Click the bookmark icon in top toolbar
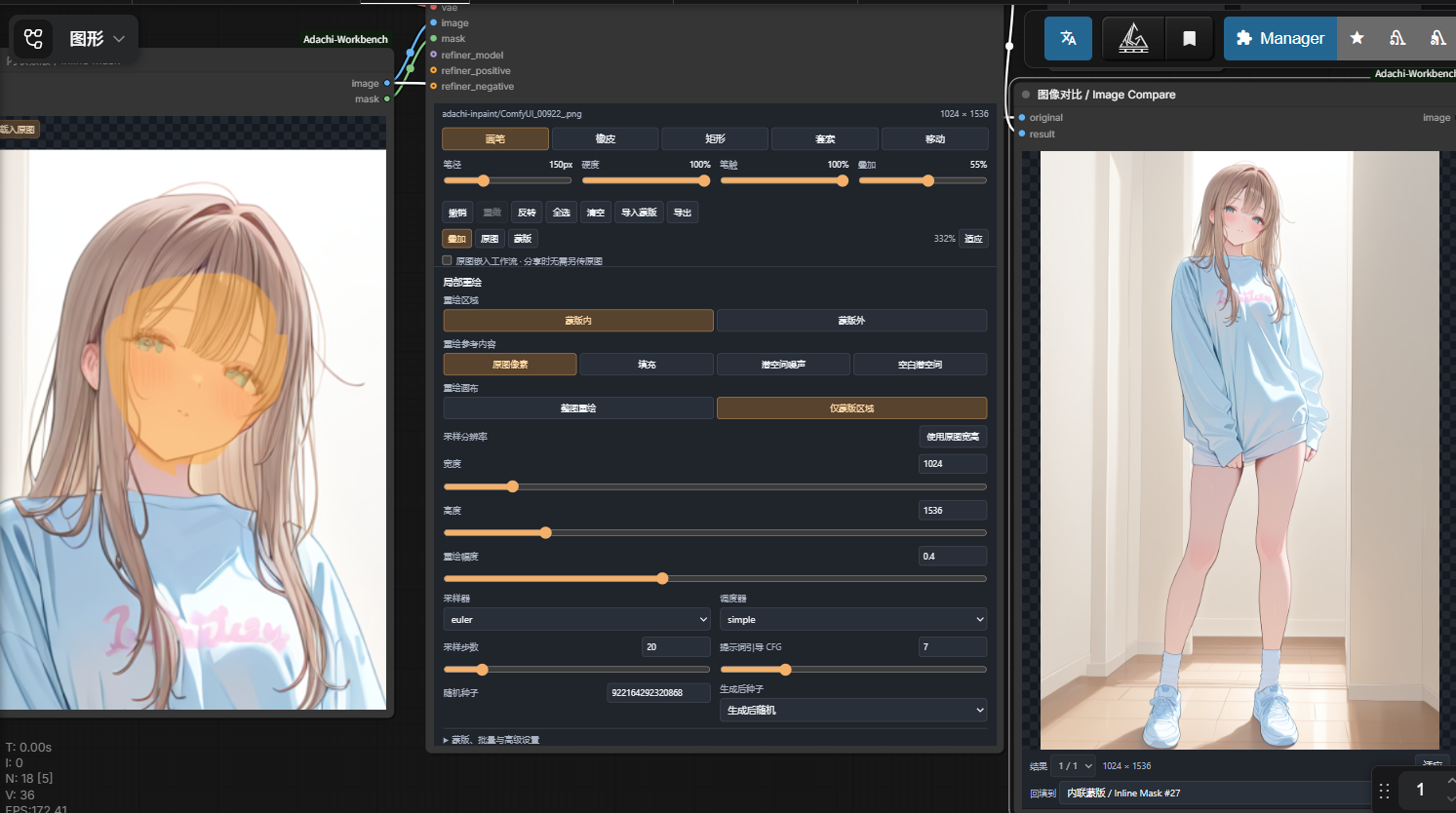The width and height of the screenshot is (1456, 813). pos(1189,38)
